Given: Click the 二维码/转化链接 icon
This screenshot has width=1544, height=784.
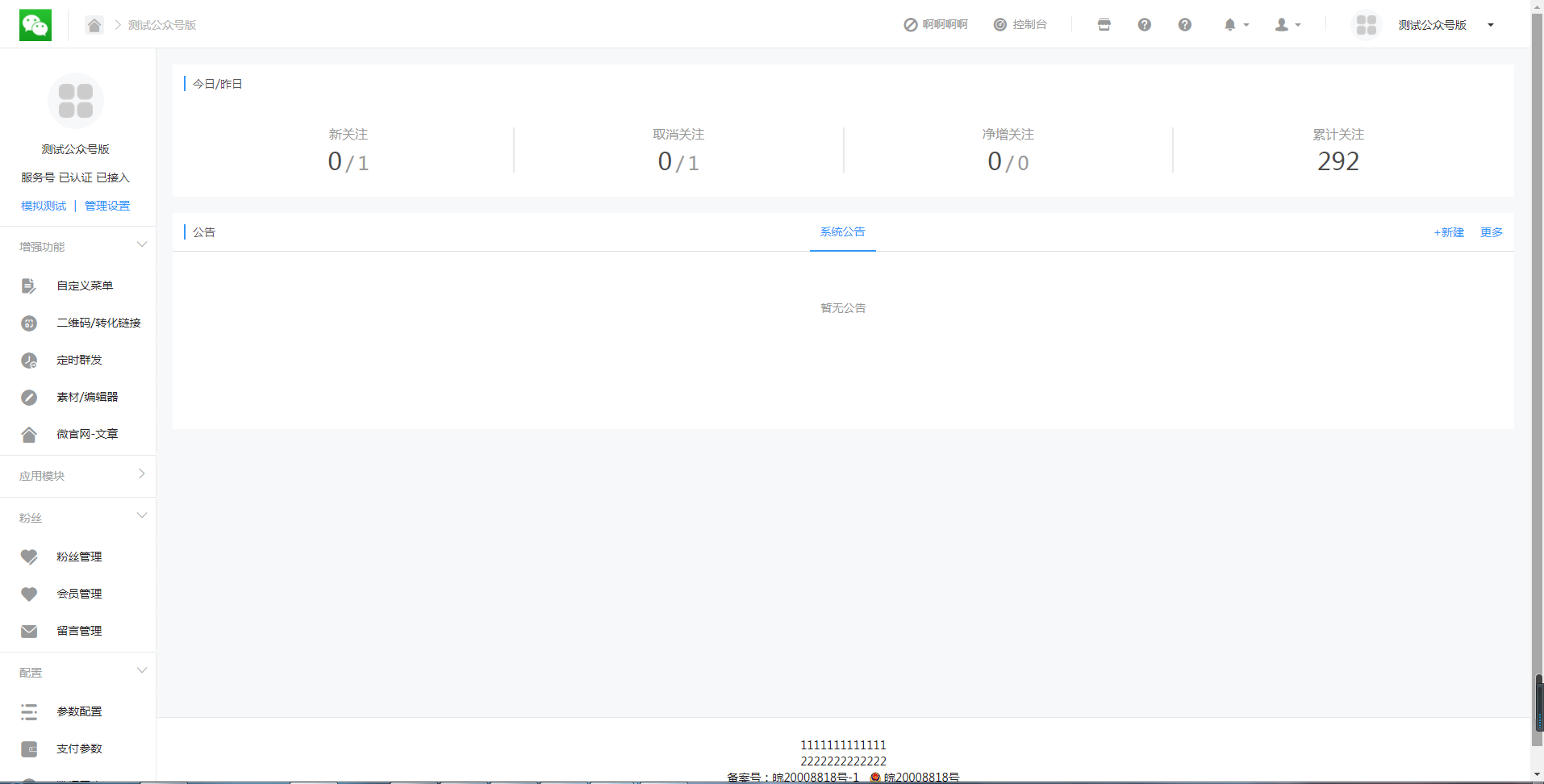Looking at the screenshot, I should pos(29,323).
